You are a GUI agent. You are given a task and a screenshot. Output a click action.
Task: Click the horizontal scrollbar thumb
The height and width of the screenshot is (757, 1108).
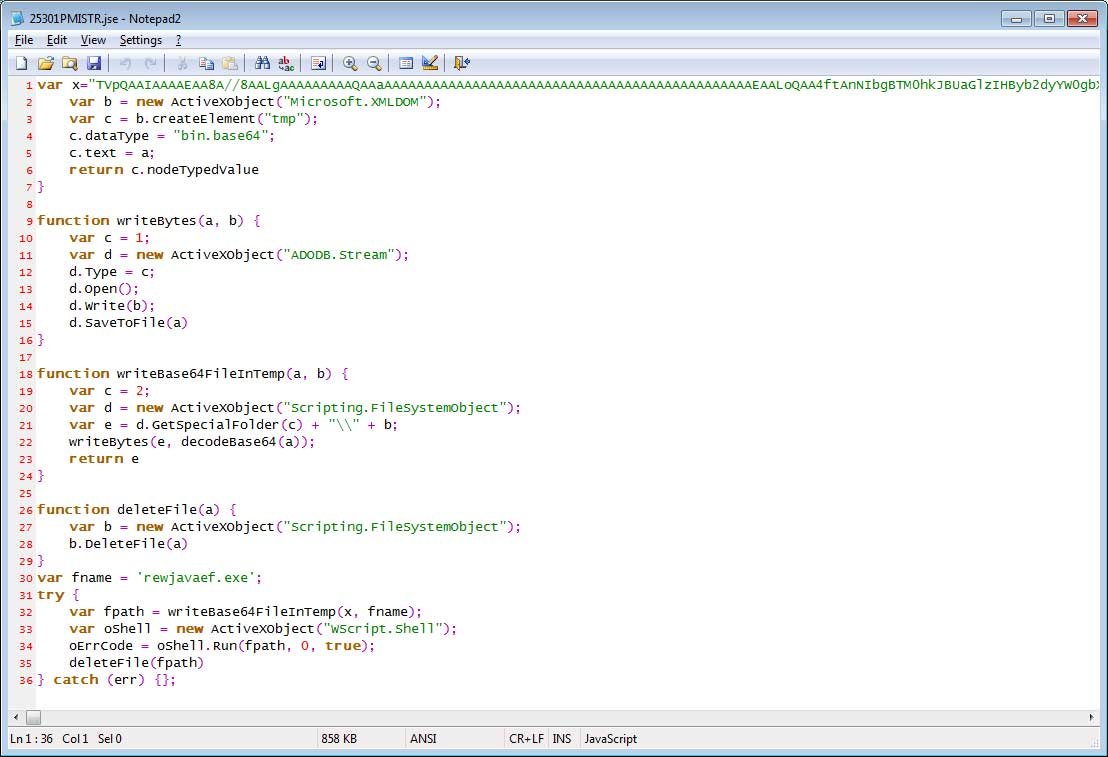pyautogui.click(x=33, y=717)
